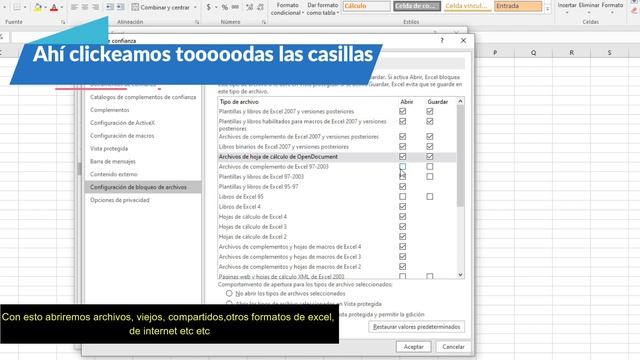This screenshot has height=360, width=640.
Task: Click the Aceptar button
Action: 413,347
